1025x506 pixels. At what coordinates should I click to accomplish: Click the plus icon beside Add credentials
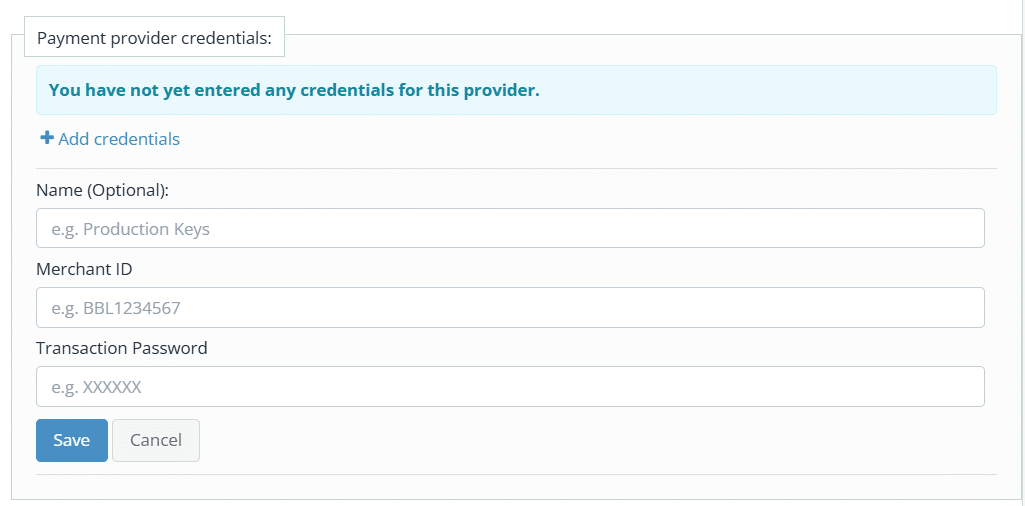pyautogui.click(x=46, y=139)
